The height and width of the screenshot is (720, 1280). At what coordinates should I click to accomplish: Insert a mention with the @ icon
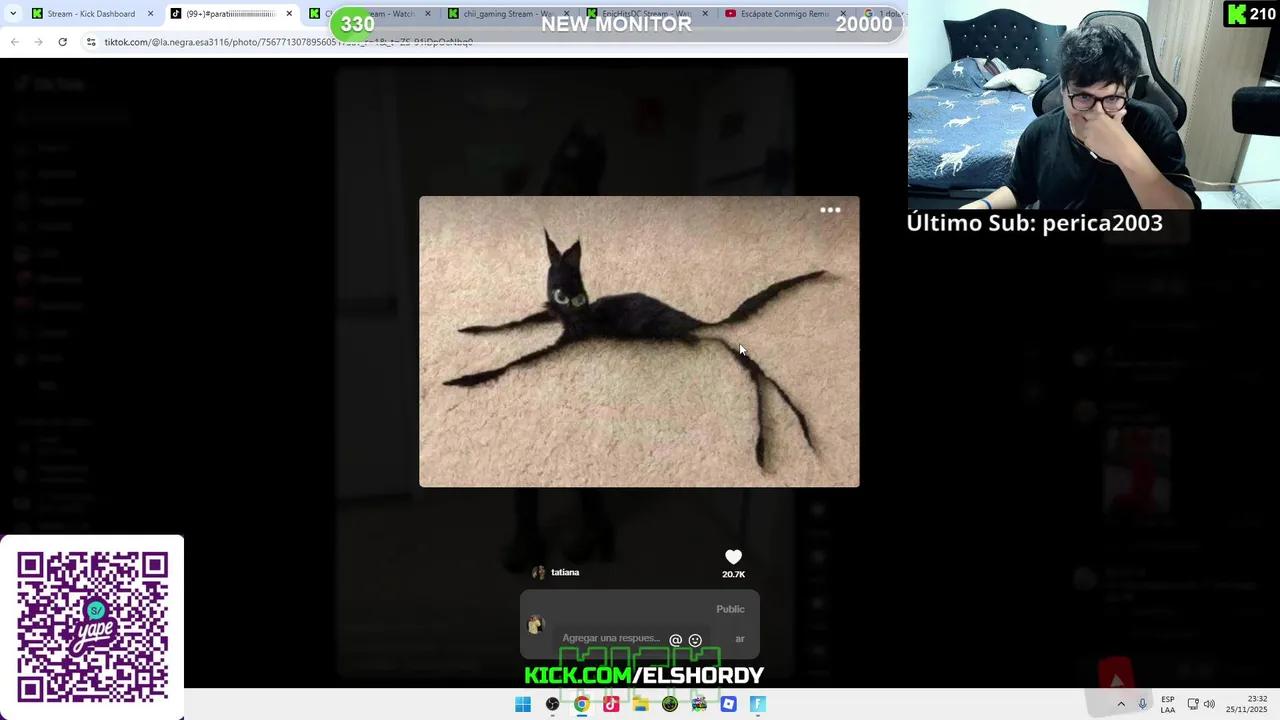click(x=675, y=640)
